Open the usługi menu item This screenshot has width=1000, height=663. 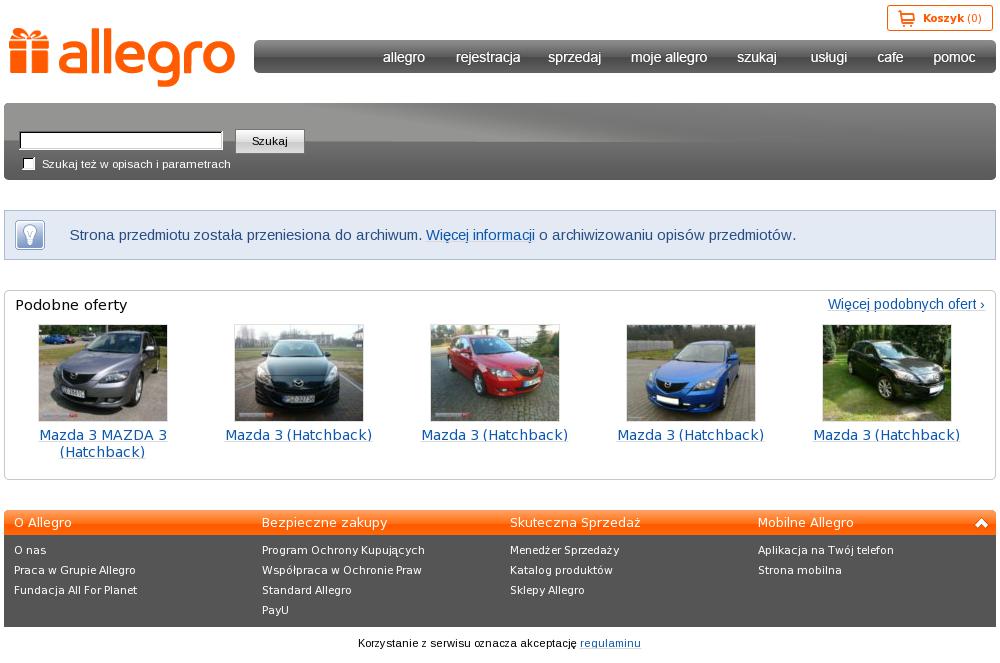click(828, 57)
